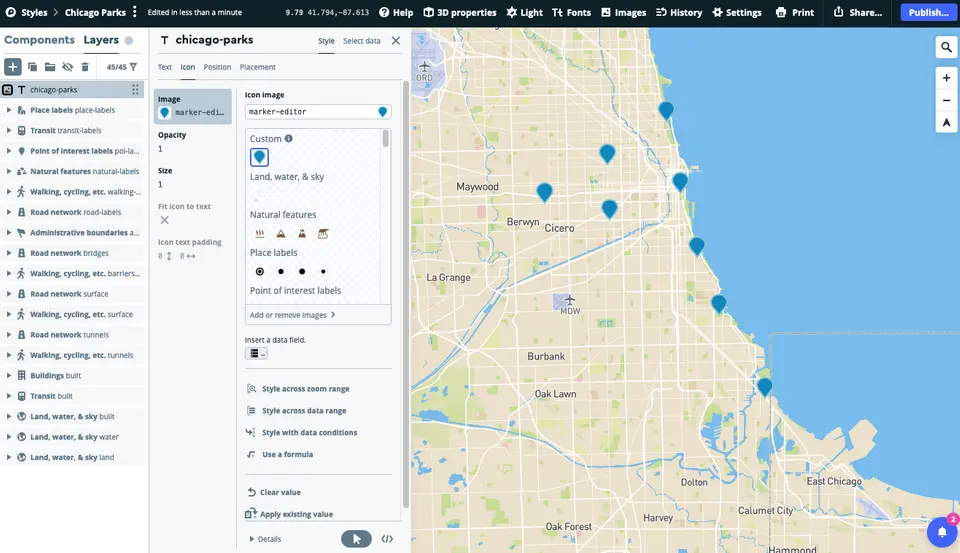
Task: Add a new layer with plus button
Action: pyautogui.click(x=12, y=67)
